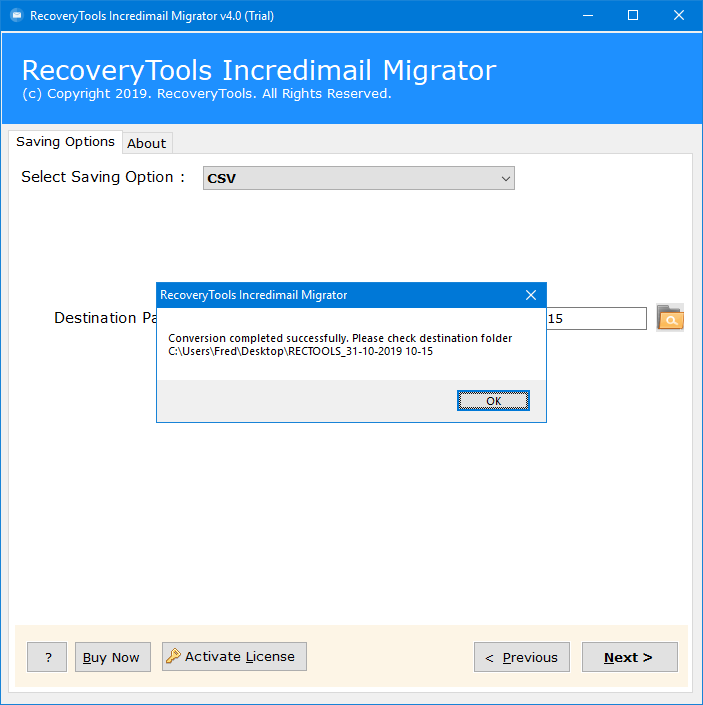Screen dimensions: 703x705
Task: Open the Select Saving Option dropdown
Action: pyautogui.click(x=359, y=178)
